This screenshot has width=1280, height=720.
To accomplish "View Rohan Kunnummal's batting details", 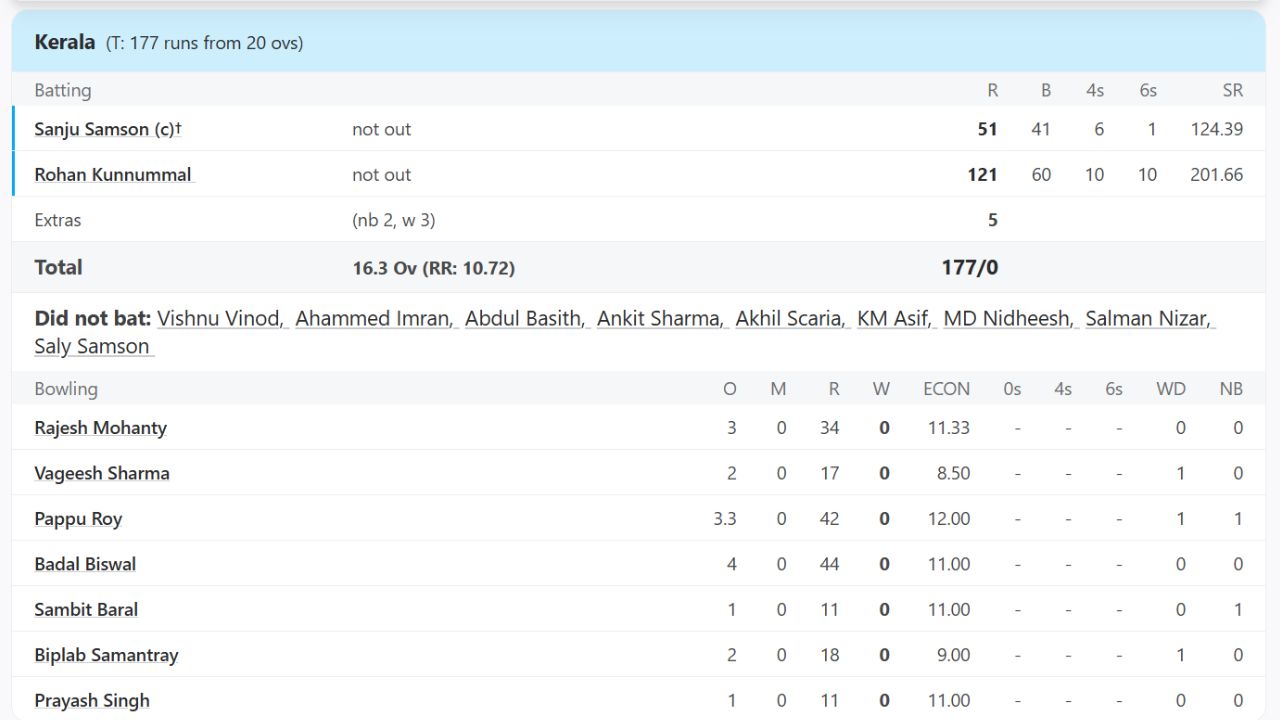I will (x=113, y=174).
